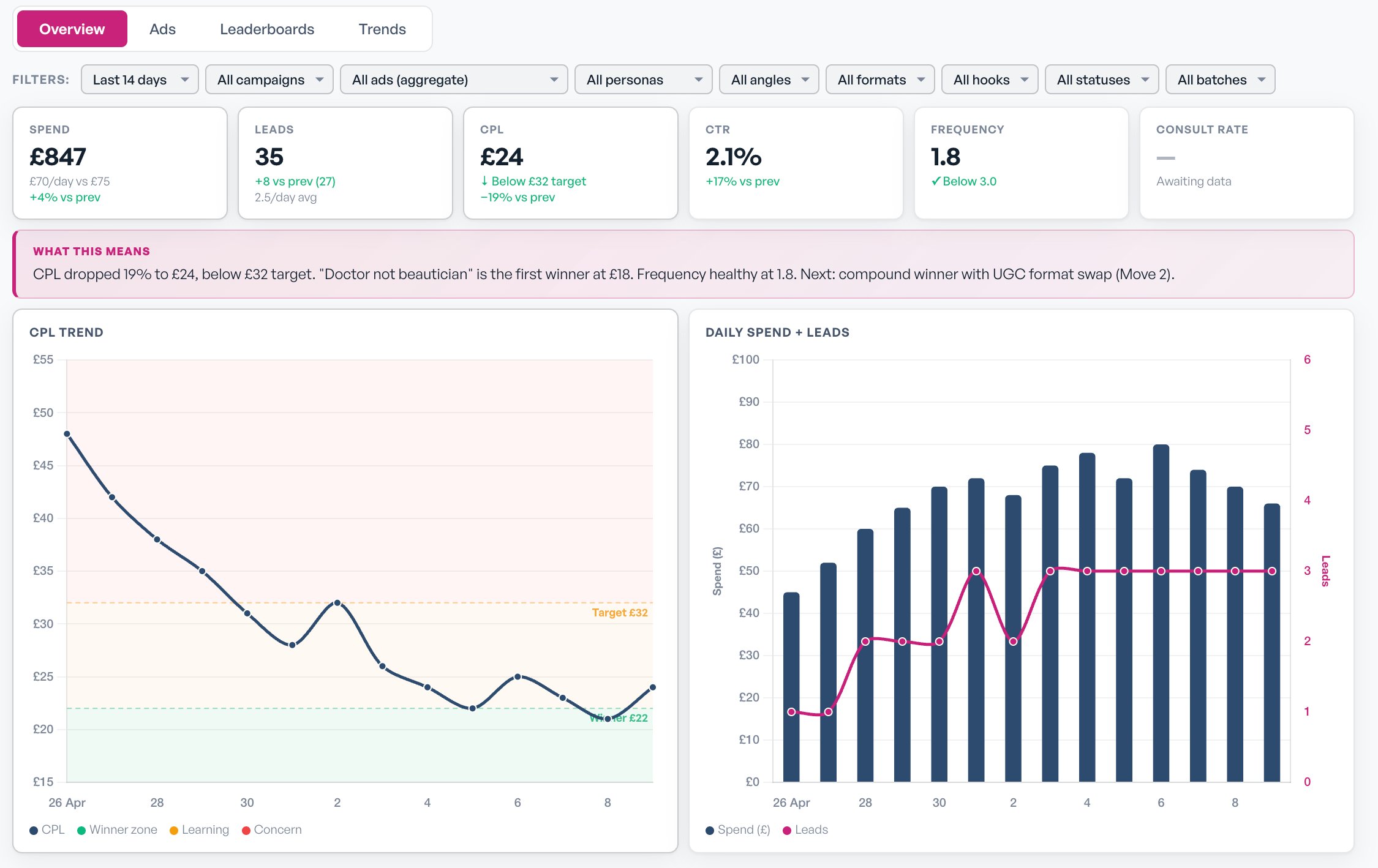
Task: Click the Below 3.0 frequency check text
Action: click(x=963, y=181)
